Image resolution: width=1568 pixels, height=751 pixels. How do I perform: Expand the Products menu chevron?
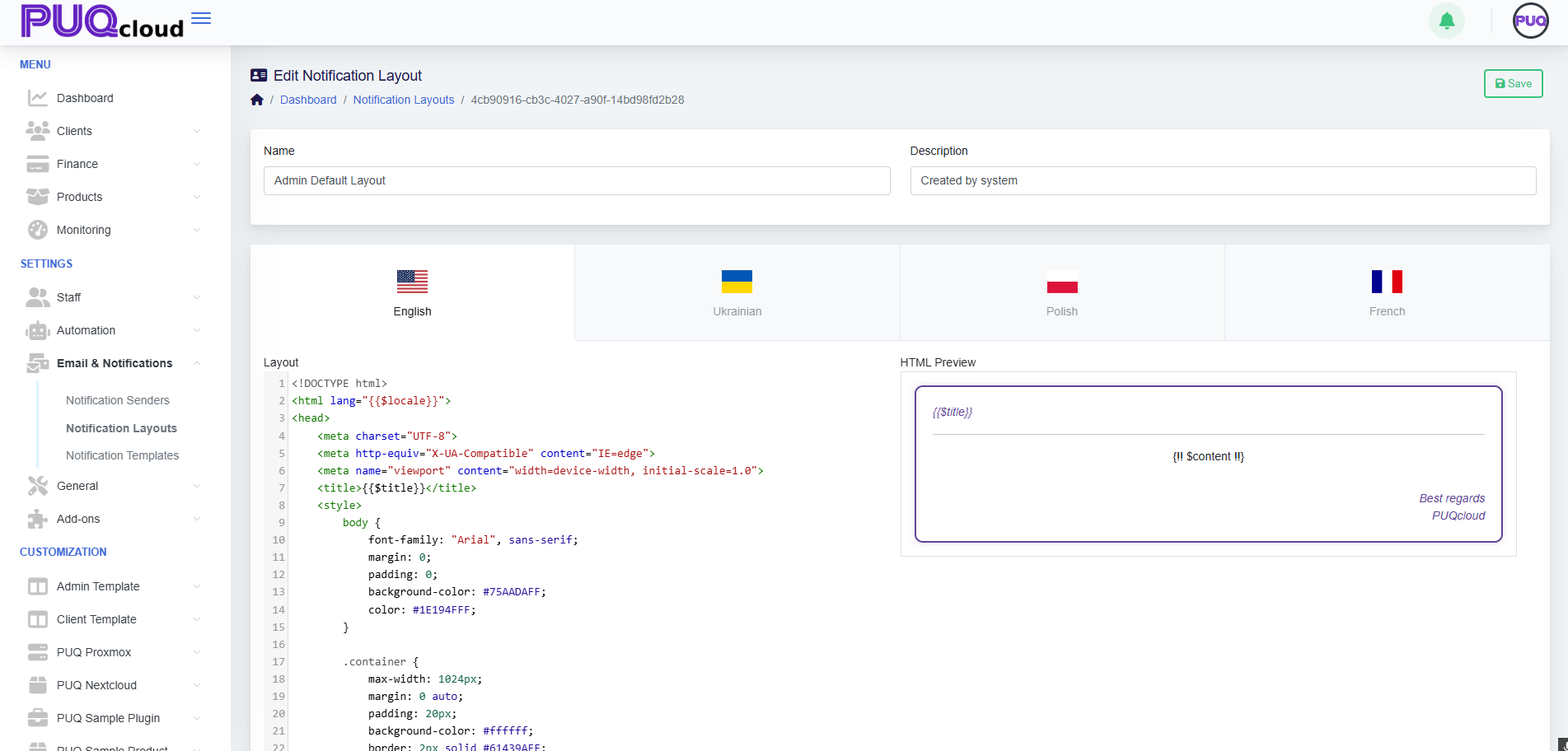[x=197, y=197]
